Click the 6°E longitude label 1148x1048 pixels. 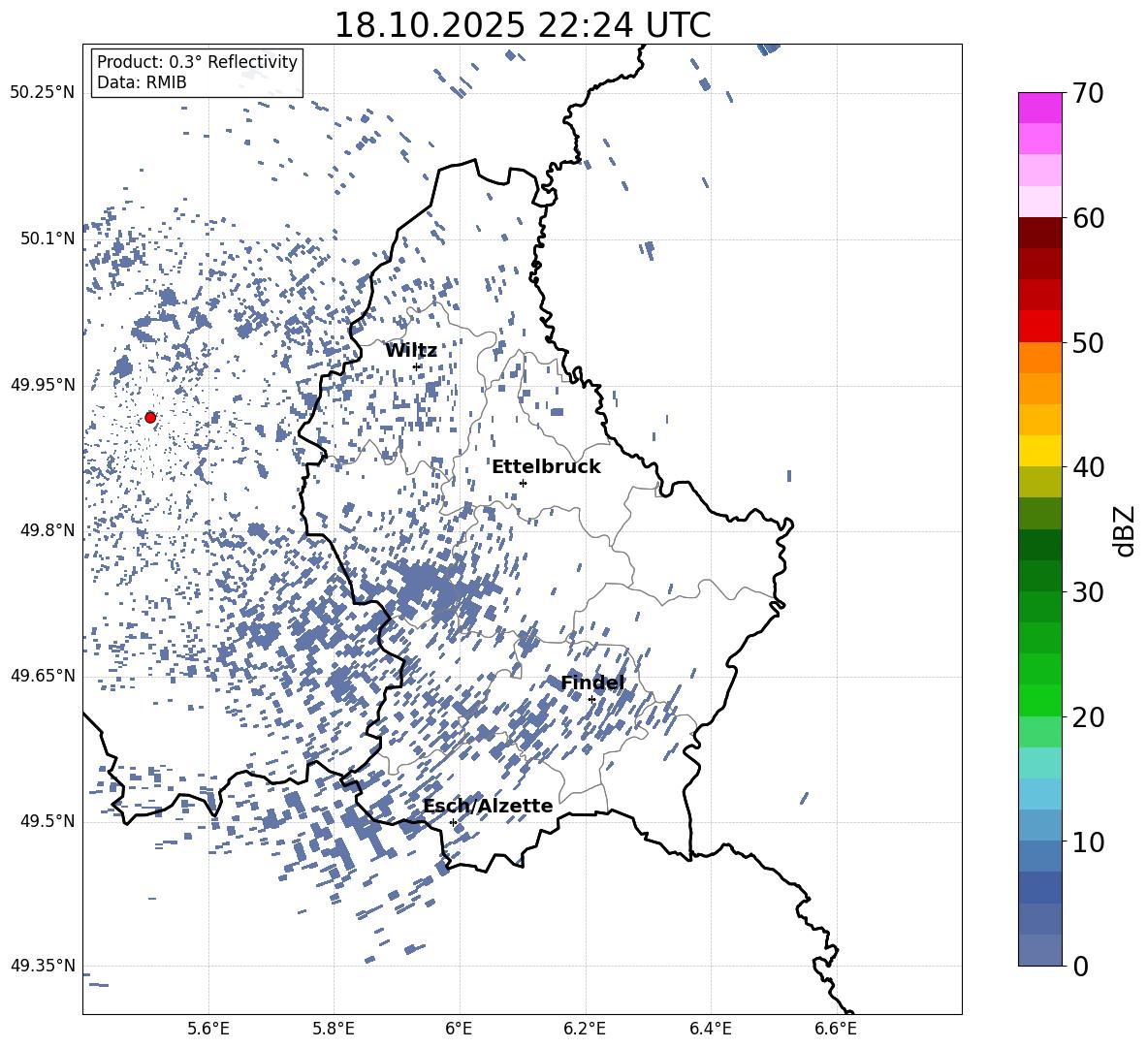(459, 1029)
